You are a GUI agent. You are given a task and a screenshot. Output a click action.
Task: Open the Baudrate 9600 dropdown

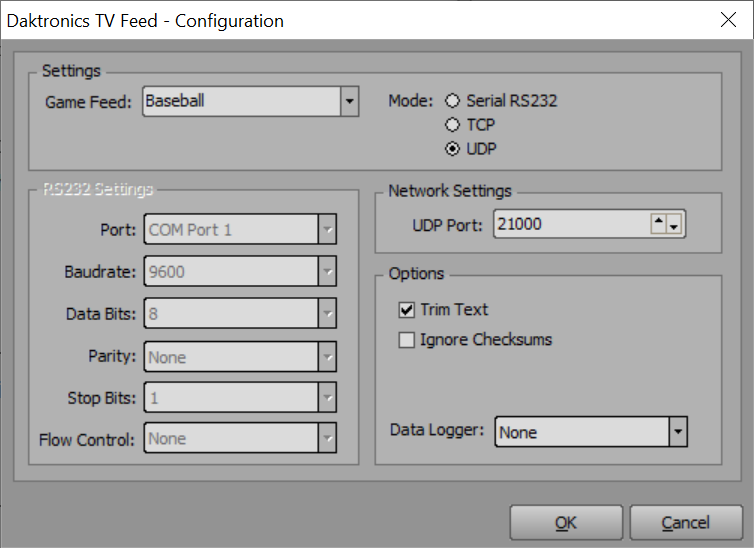point(240,272)
